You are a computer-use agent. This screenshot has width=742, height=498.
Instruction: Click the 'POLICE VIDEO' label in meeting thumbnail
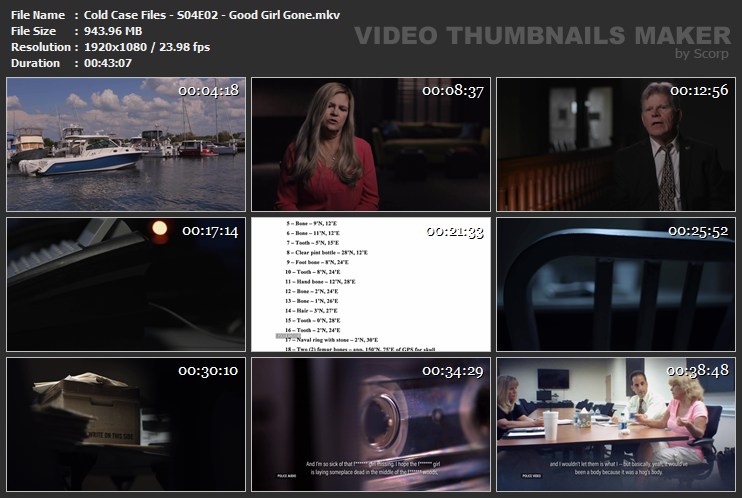[x=531, y=476]
